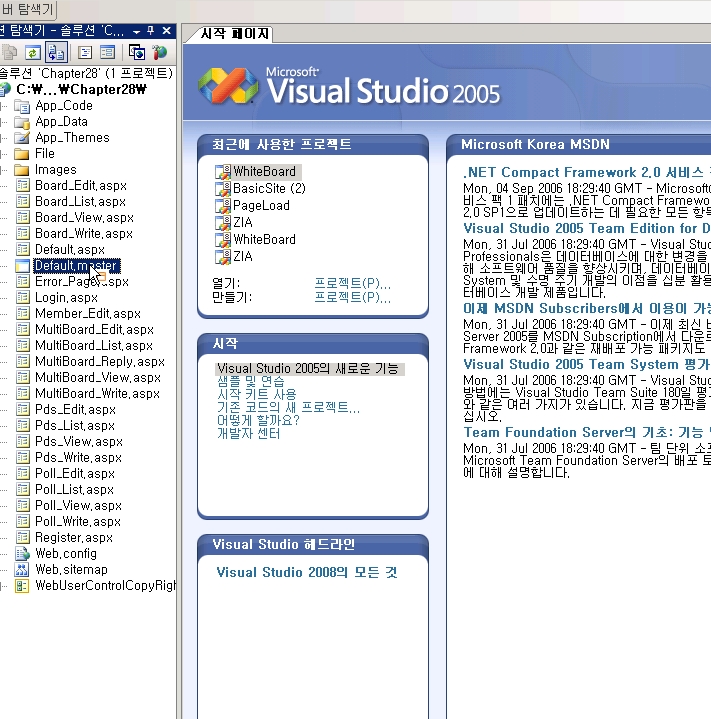Select Pds_List.aspx in the tree
Viewport: 711px width, 719px height.
click(75, 426)
